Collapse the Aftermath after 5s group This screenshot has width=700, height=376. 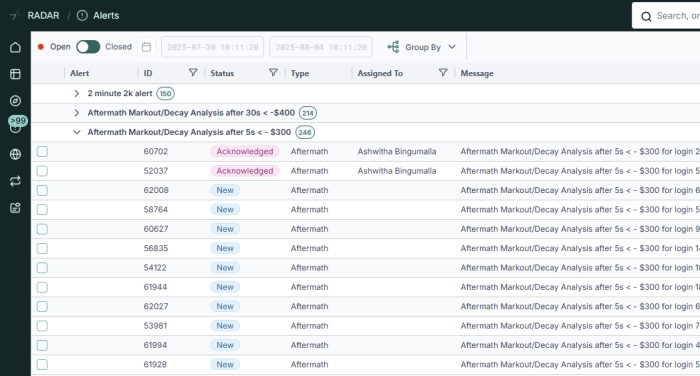(77, 132)
